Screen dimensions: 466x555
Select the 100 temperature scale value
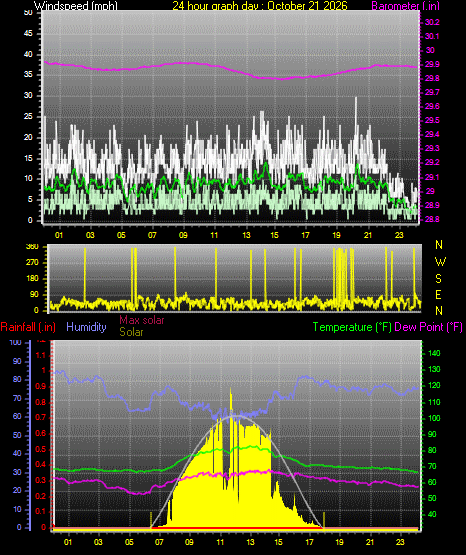434,418
